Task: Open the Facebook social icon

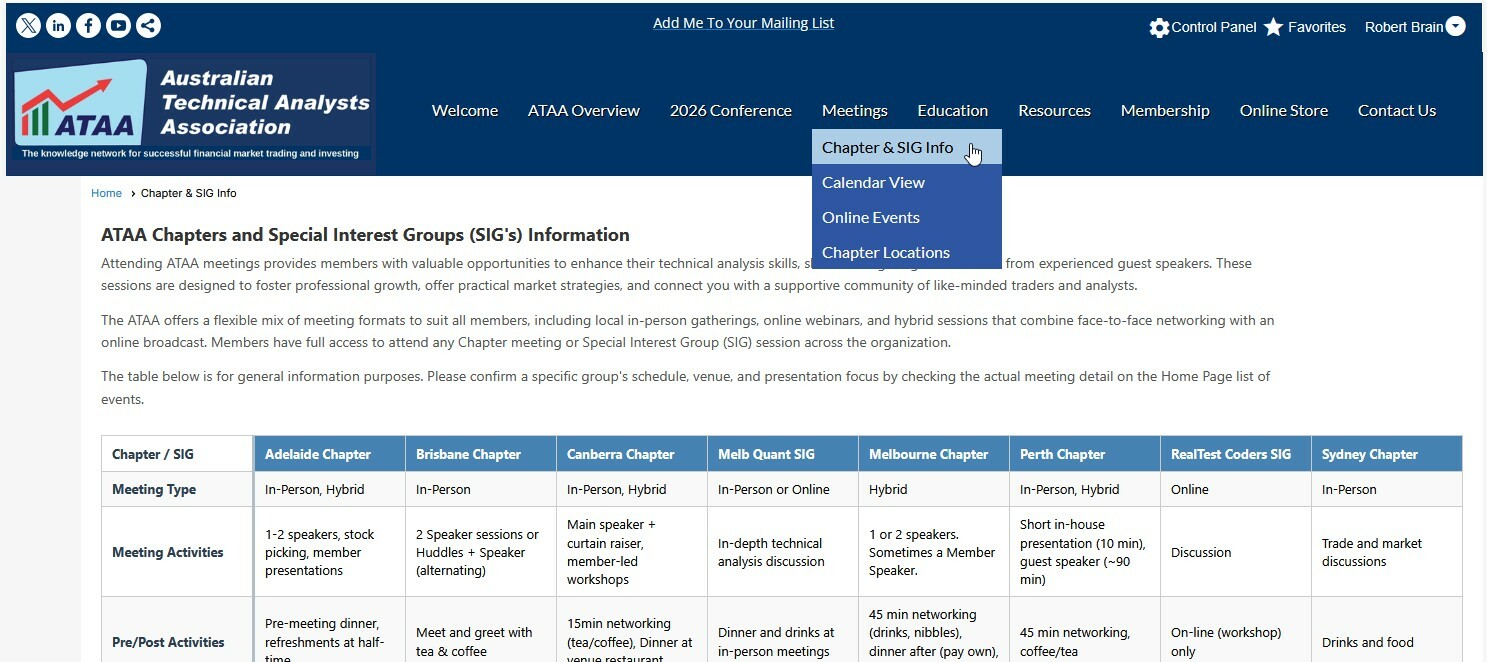Action: (88, 26)
